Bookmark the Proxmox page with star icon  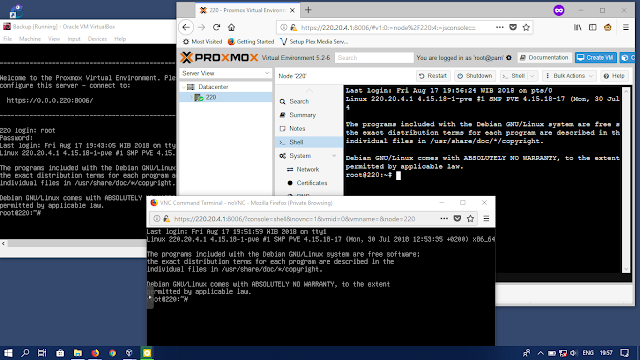(526, 27)
